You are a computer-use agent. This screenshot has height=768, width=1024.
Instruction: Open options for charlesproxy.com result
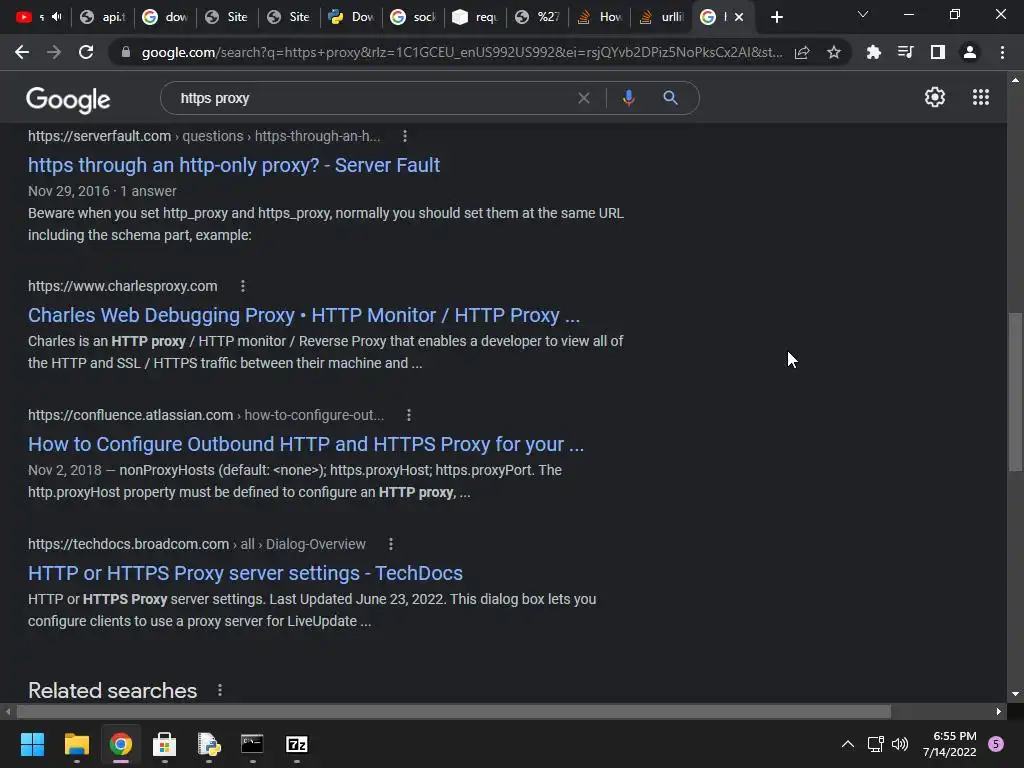click(243, 286)
